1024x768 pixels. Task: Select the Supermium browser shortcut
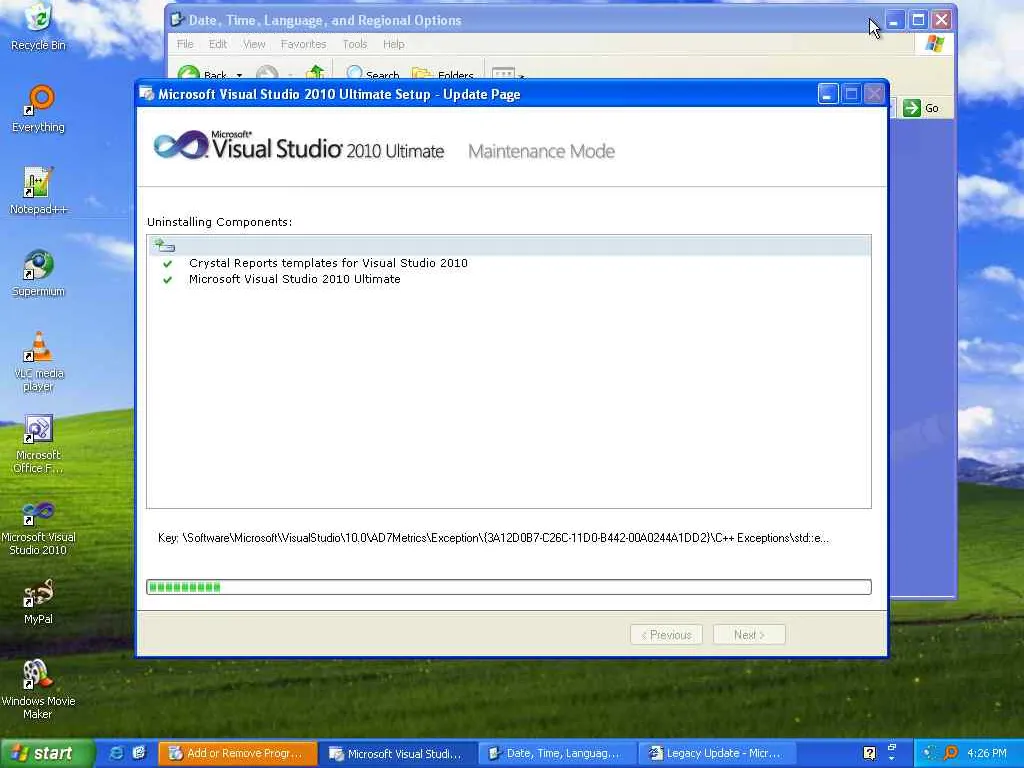pos(39,273)
